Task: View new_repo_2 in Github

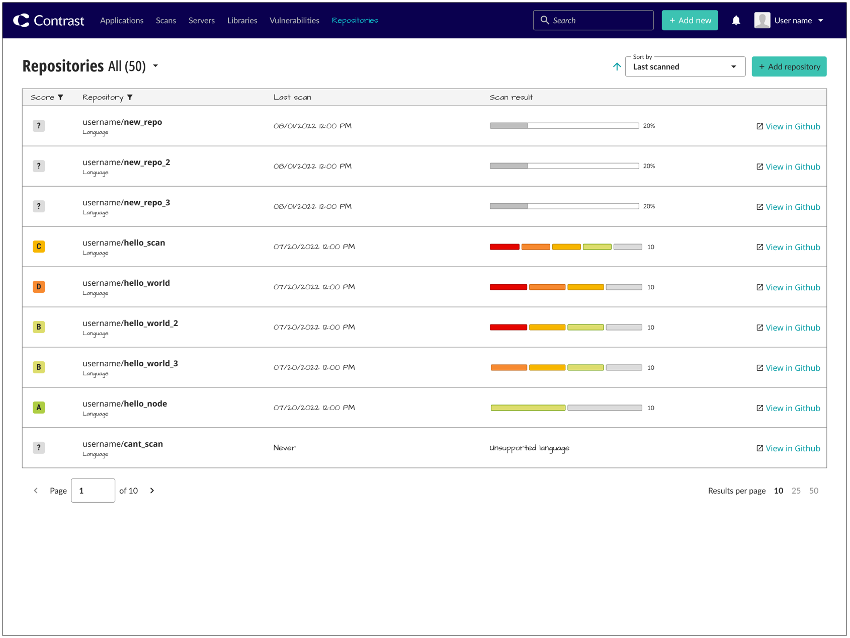Action: [x=788, y=167]
